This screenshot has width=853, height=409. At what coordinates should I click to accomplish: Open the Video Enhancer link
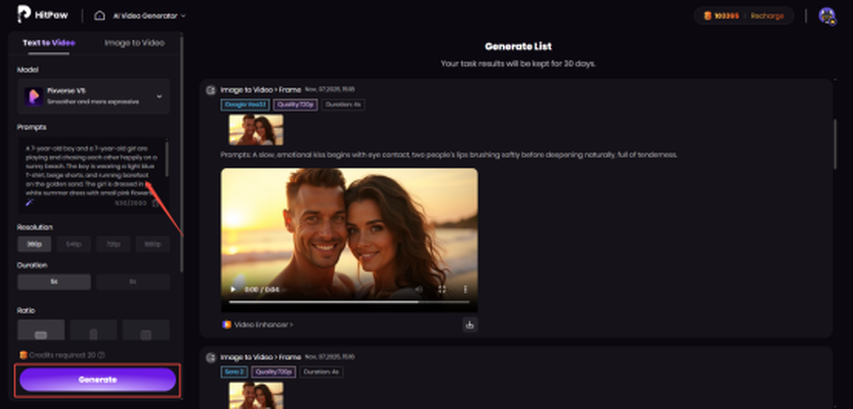[x=258, y=325]
